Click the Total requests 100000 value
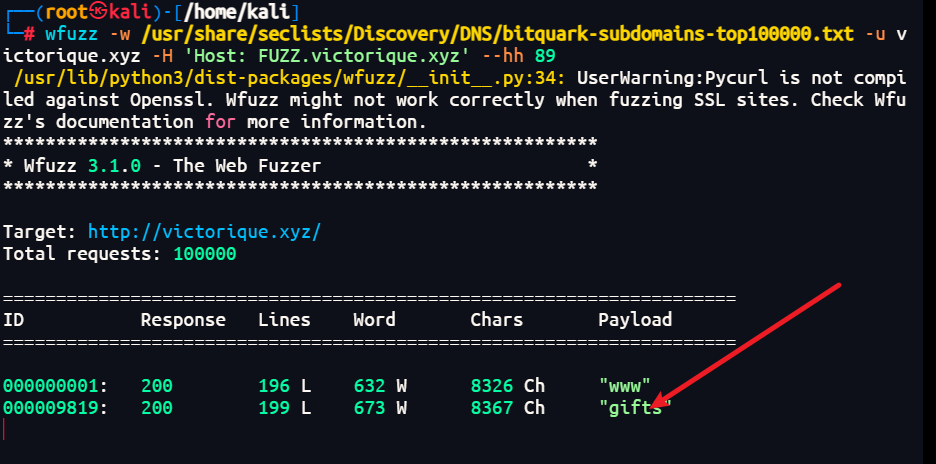 pyautogui.click(x=204, y=255)
